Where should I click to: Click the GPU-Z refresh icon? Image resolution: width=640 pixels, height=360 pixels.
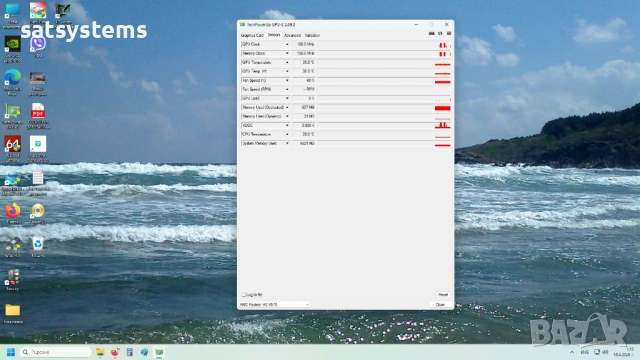point(440,33)
